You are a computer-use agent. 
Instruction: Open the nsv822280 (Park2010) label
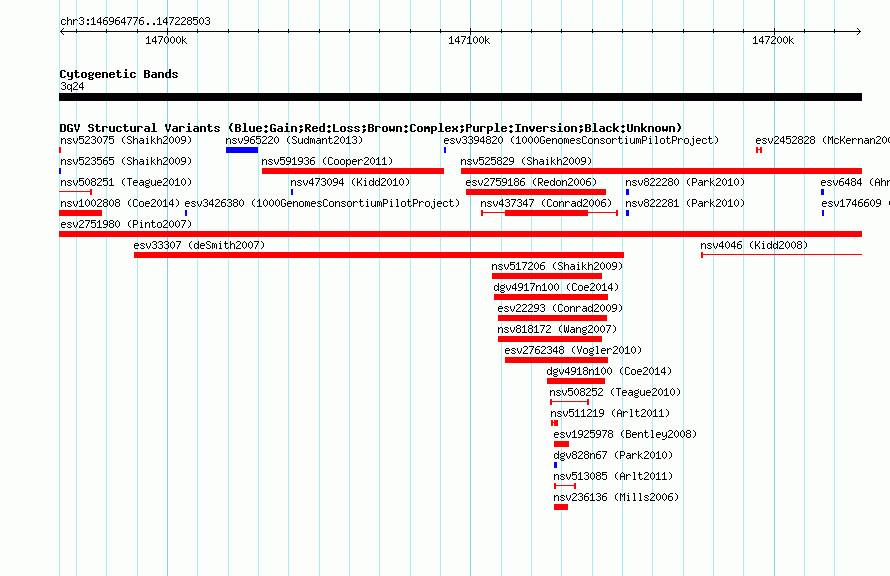(685, 182)
